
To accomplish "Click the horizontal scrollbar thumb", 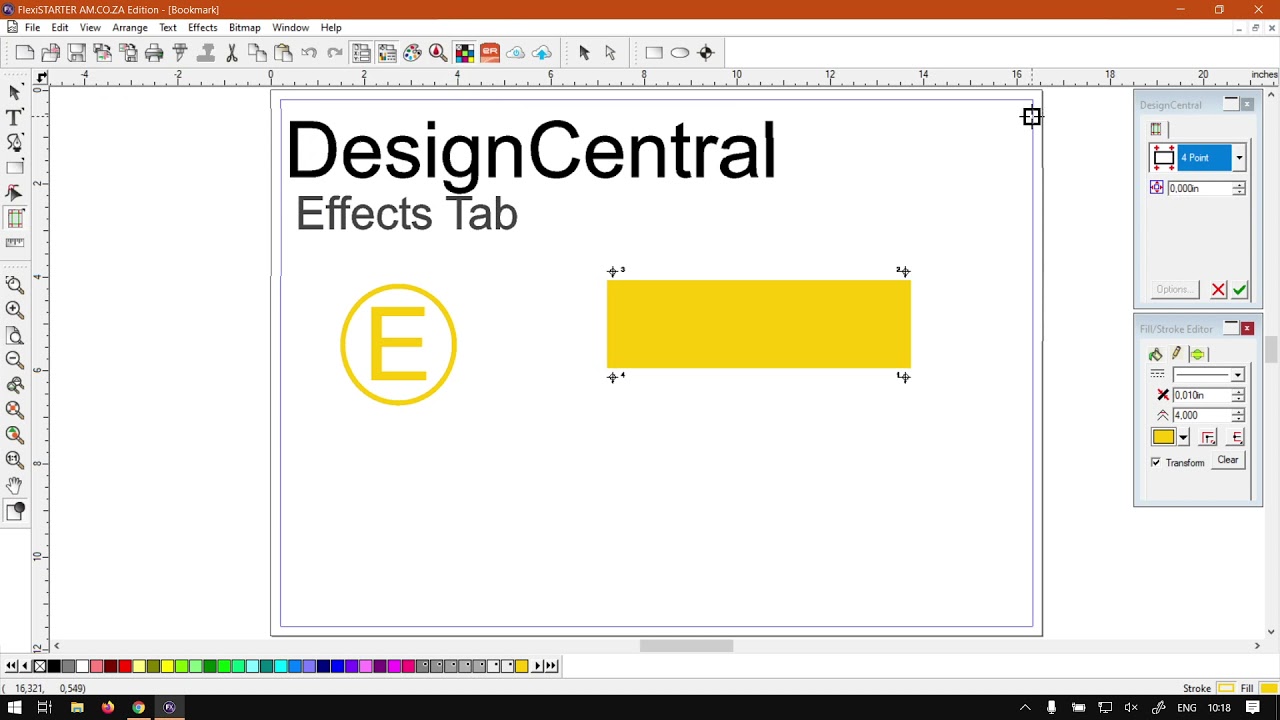I will (686, 646).
